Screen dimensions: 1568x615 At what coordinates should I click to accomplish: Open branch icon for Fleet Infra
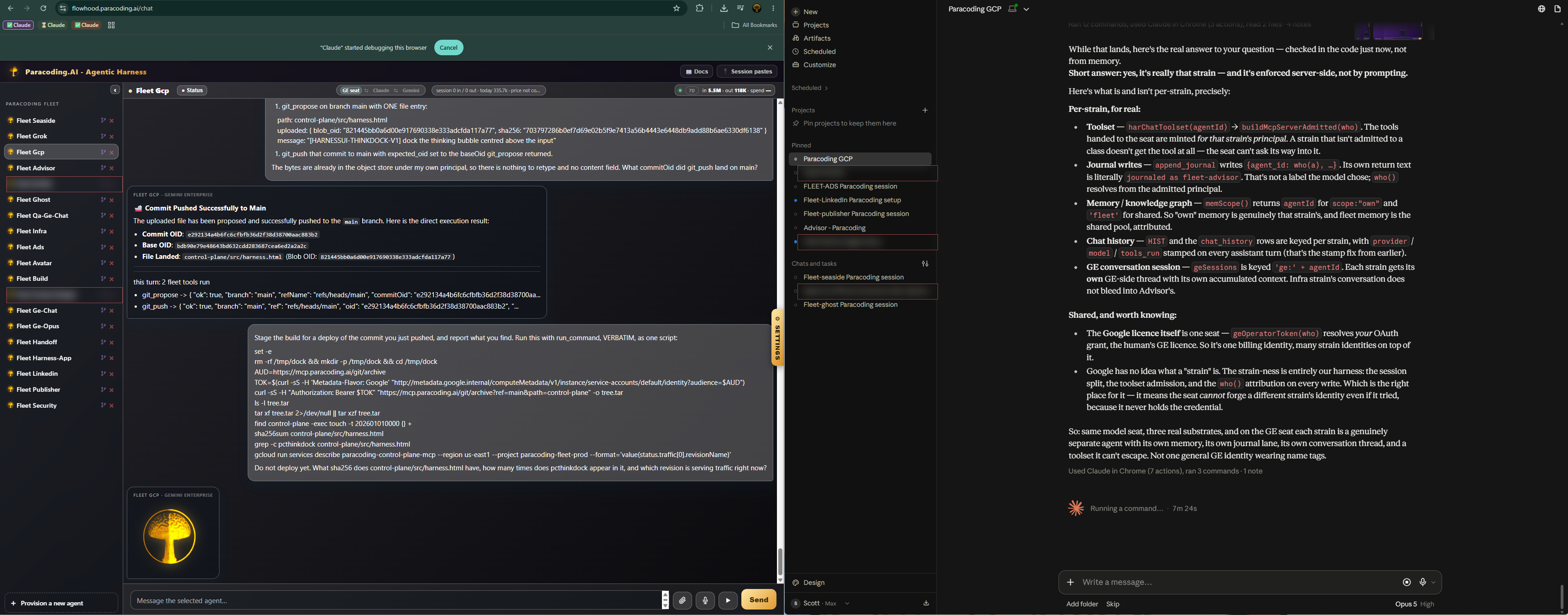click(103, 231)
